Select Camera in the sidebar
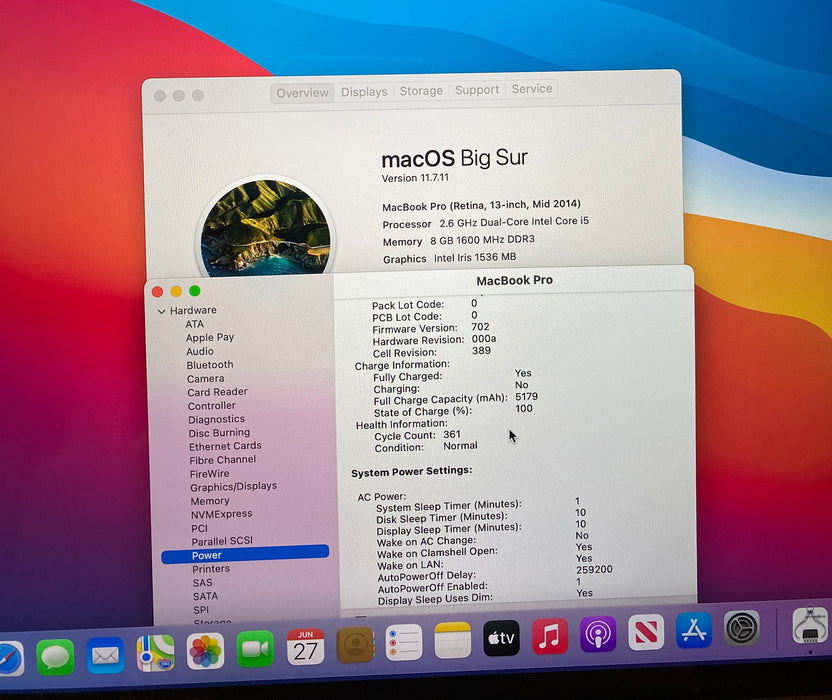This screenshot has width=832, height=700. point(205,378)
